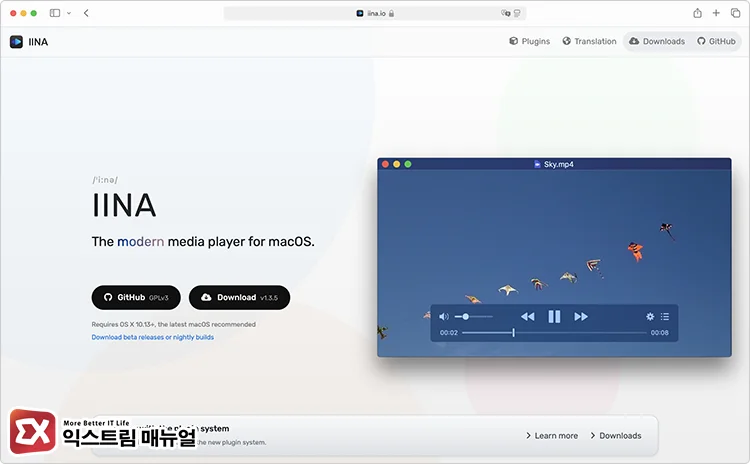The image size is (750, 464).
Task: Open the beta releases or nightly builds link
Action: 153,337
